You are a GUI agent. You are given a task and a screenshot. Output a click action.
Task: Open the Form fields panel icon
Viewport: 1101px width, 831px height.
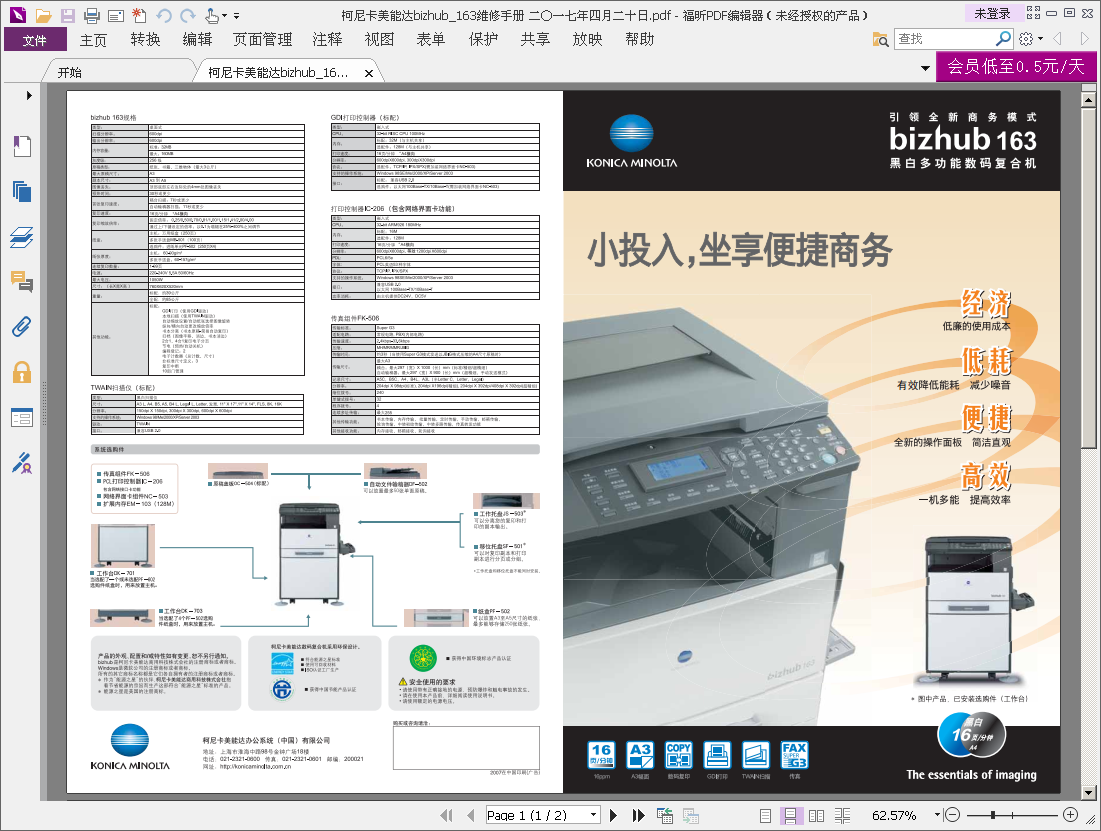[x=22, y=418]
